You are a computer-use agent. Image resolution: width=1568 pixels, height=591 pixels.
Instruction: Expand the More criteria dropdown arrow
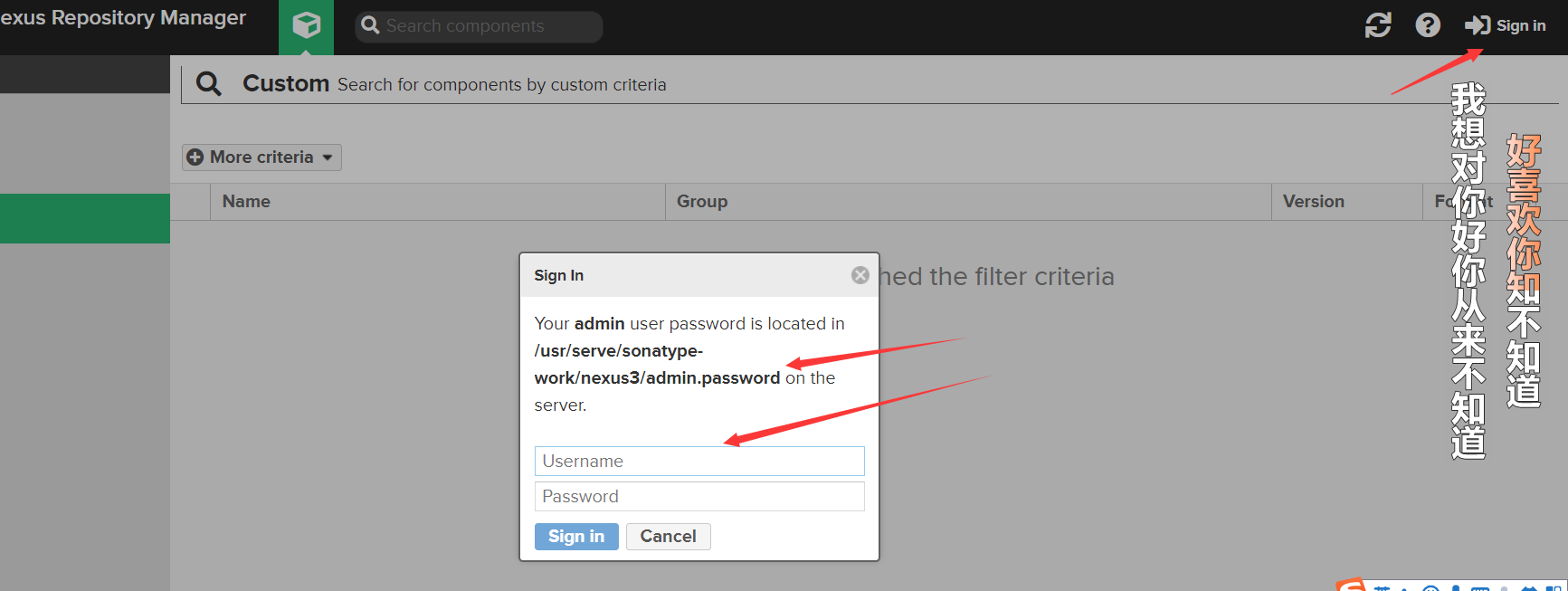[x=328, y=157]
